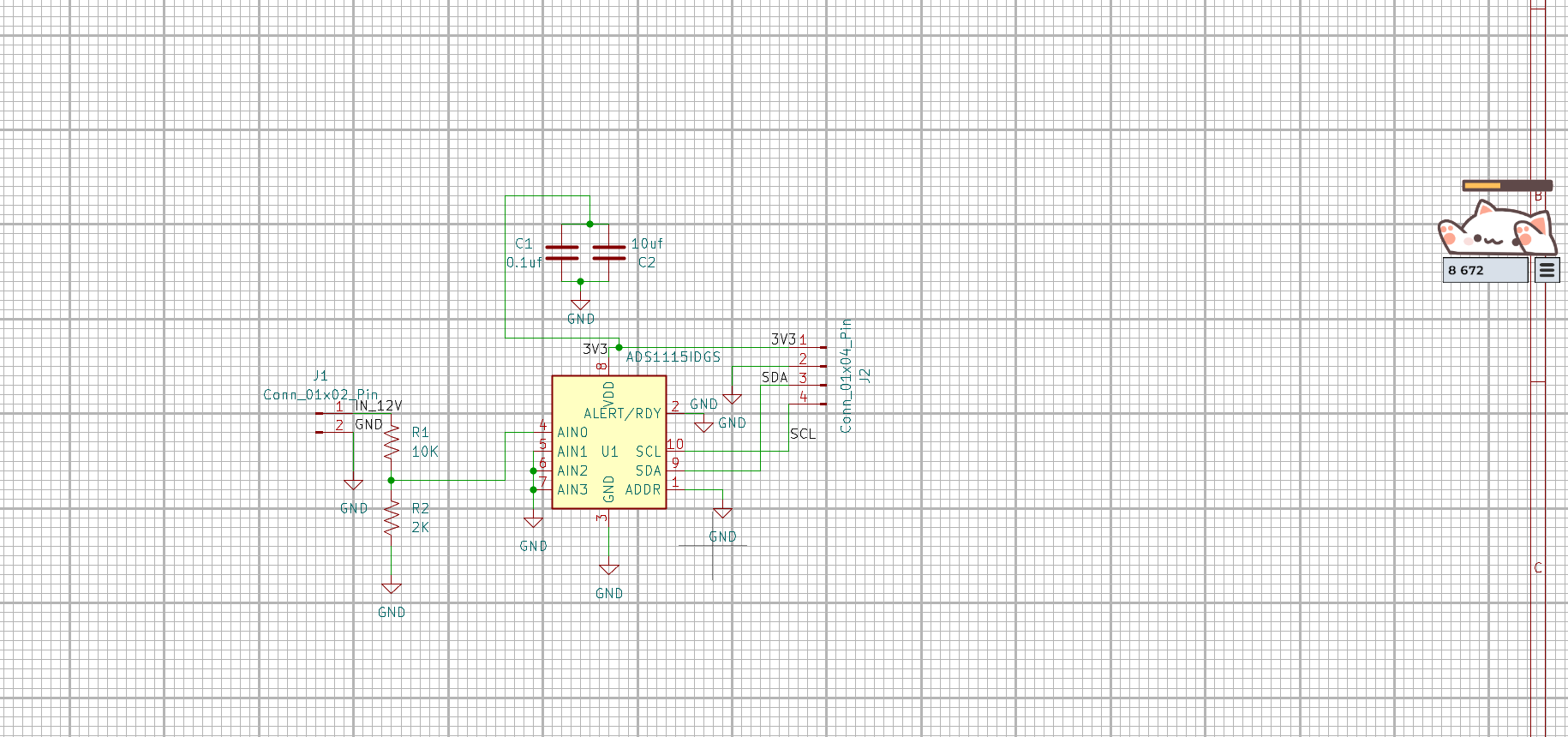This screenshot has height=737, width=1568.
Task: Click the Bongo Cat overlay image
Action: (1496, 228)
